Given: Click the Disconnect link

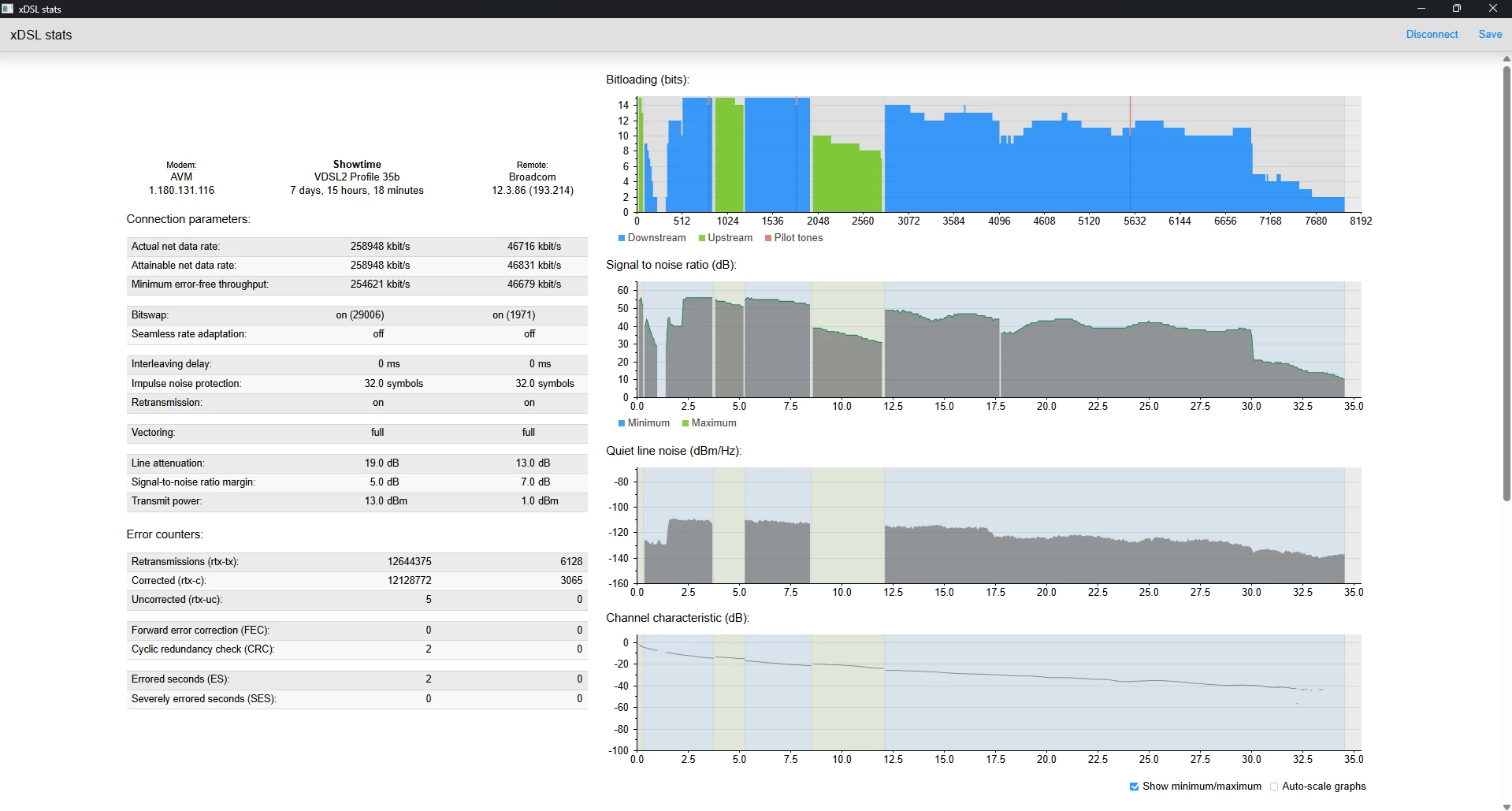Looking at the screenshot, I should tap(1432, 35).
